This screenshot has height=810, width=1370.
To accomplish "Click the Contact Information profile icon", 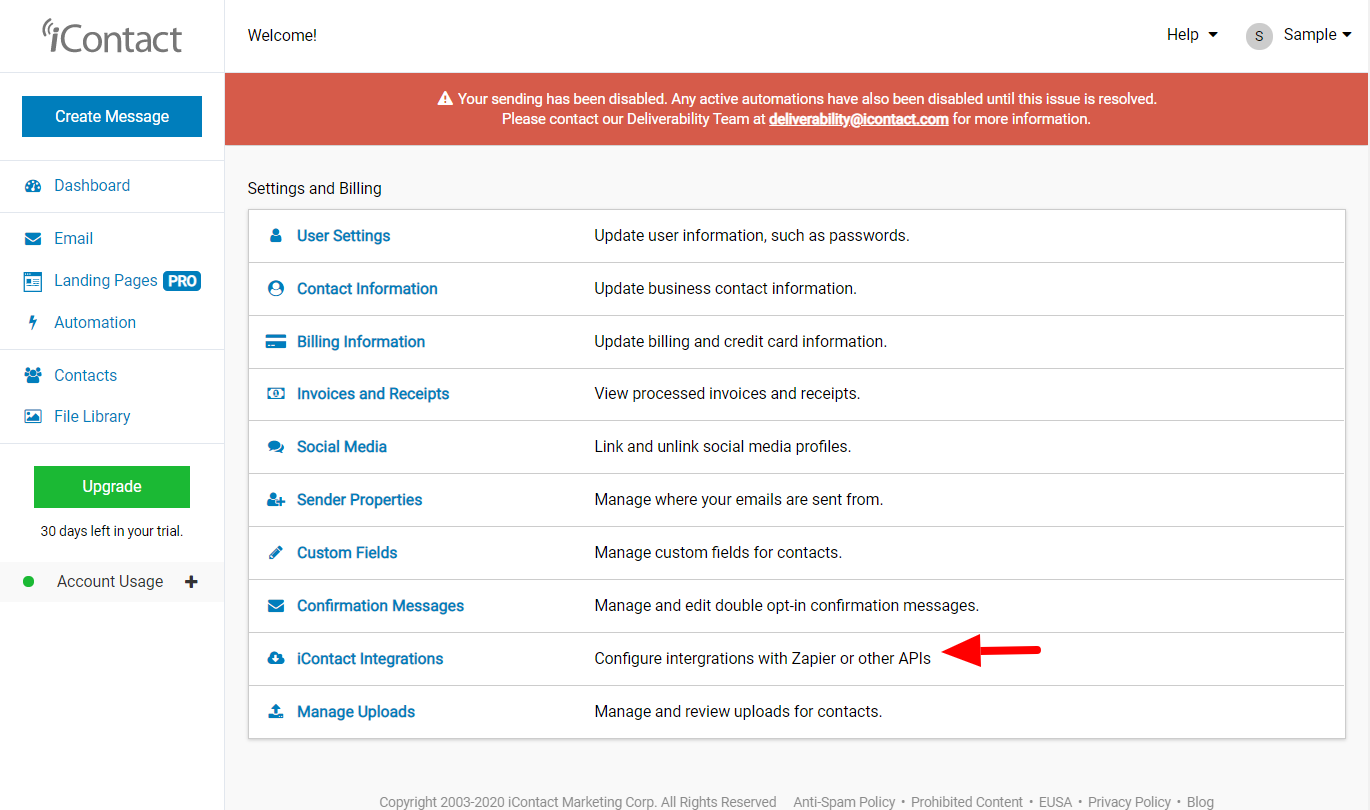I will click(276, 289).
